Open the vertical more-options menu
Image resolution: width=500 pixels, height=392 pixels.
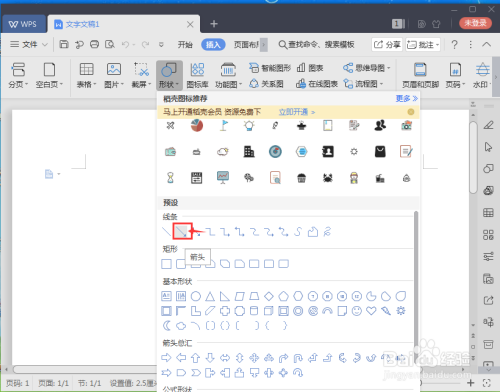click(x=470, y=44)
